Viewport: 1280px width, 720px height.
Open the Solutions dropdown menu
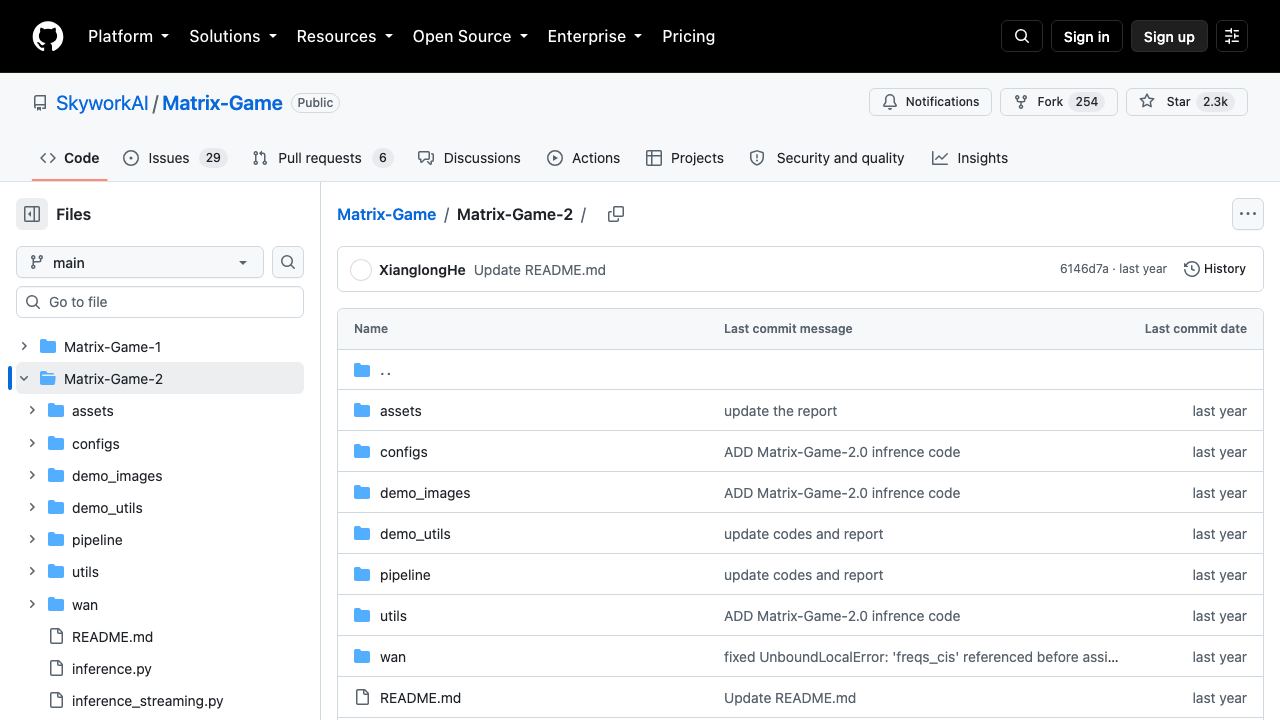[233, 36]
